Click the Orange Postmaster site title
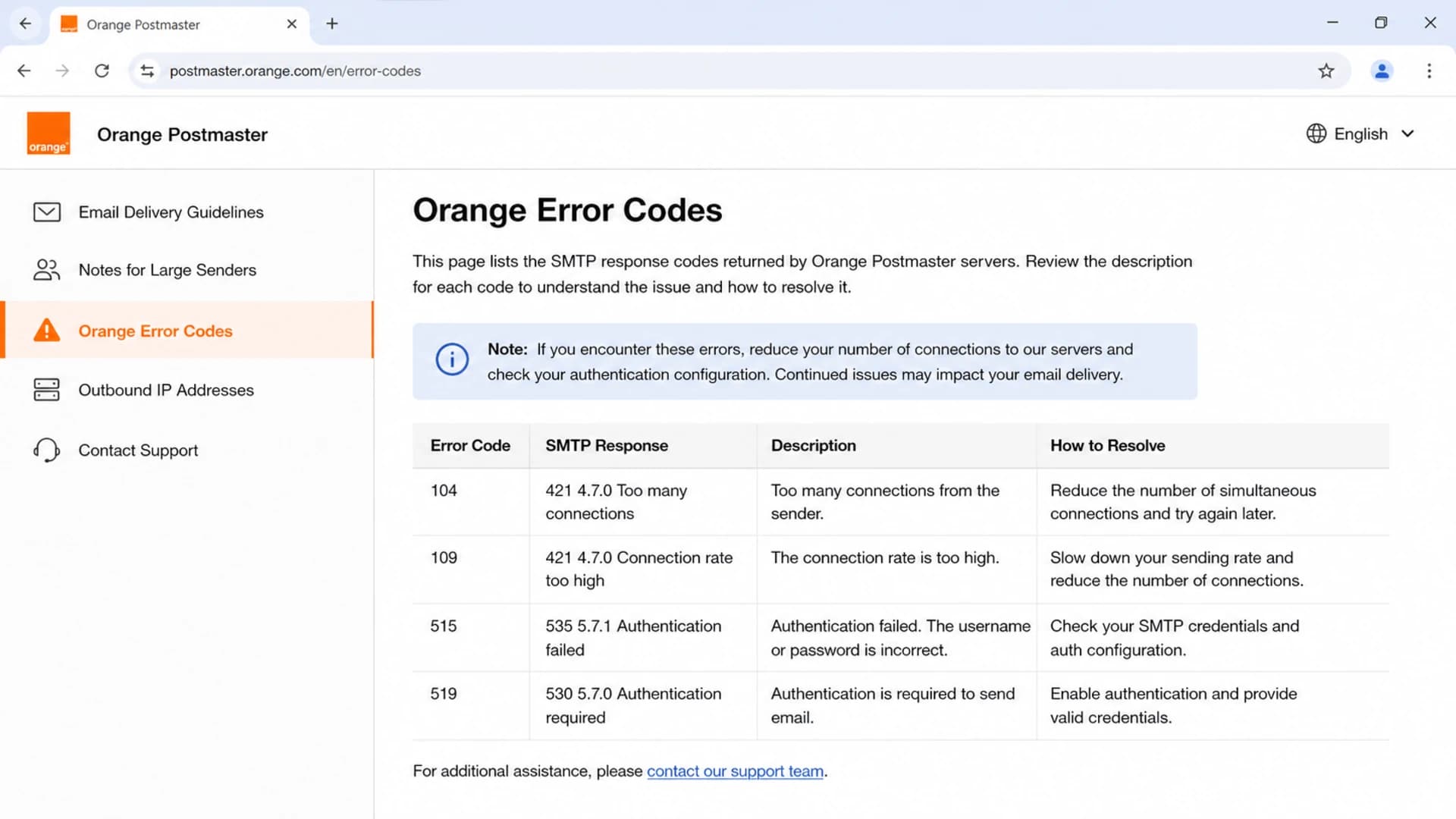 pos(182,134)
